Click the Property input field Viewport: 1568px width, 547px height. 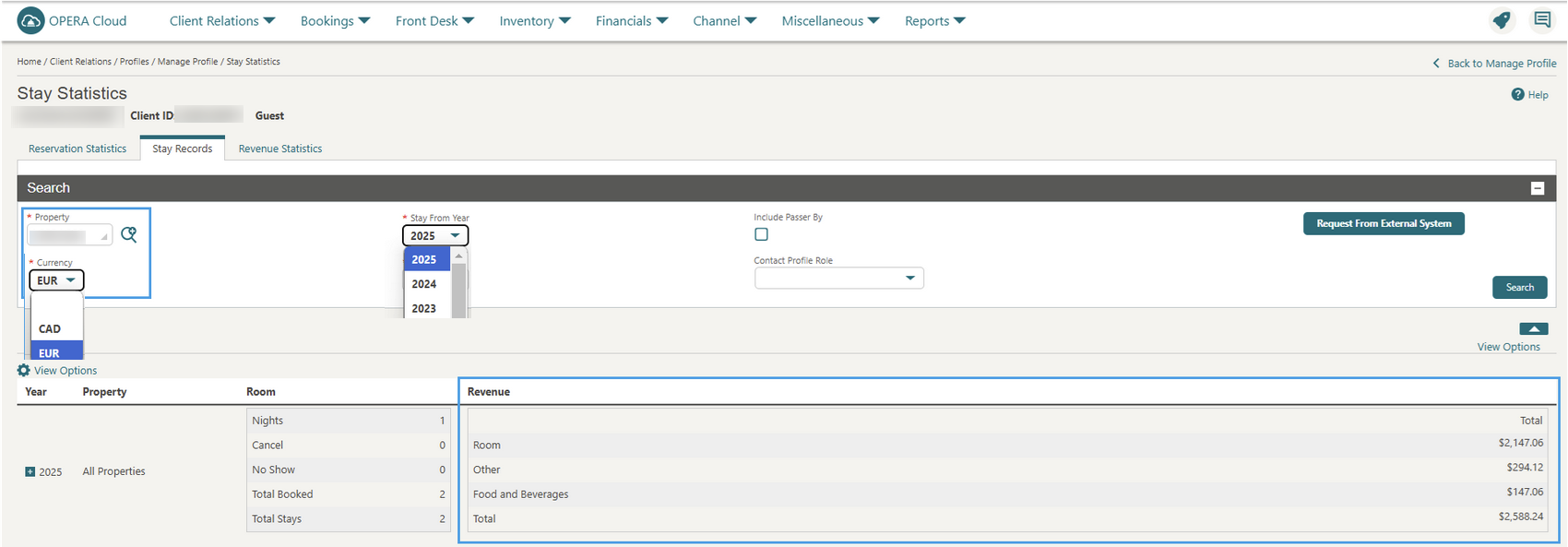point(70,235)
